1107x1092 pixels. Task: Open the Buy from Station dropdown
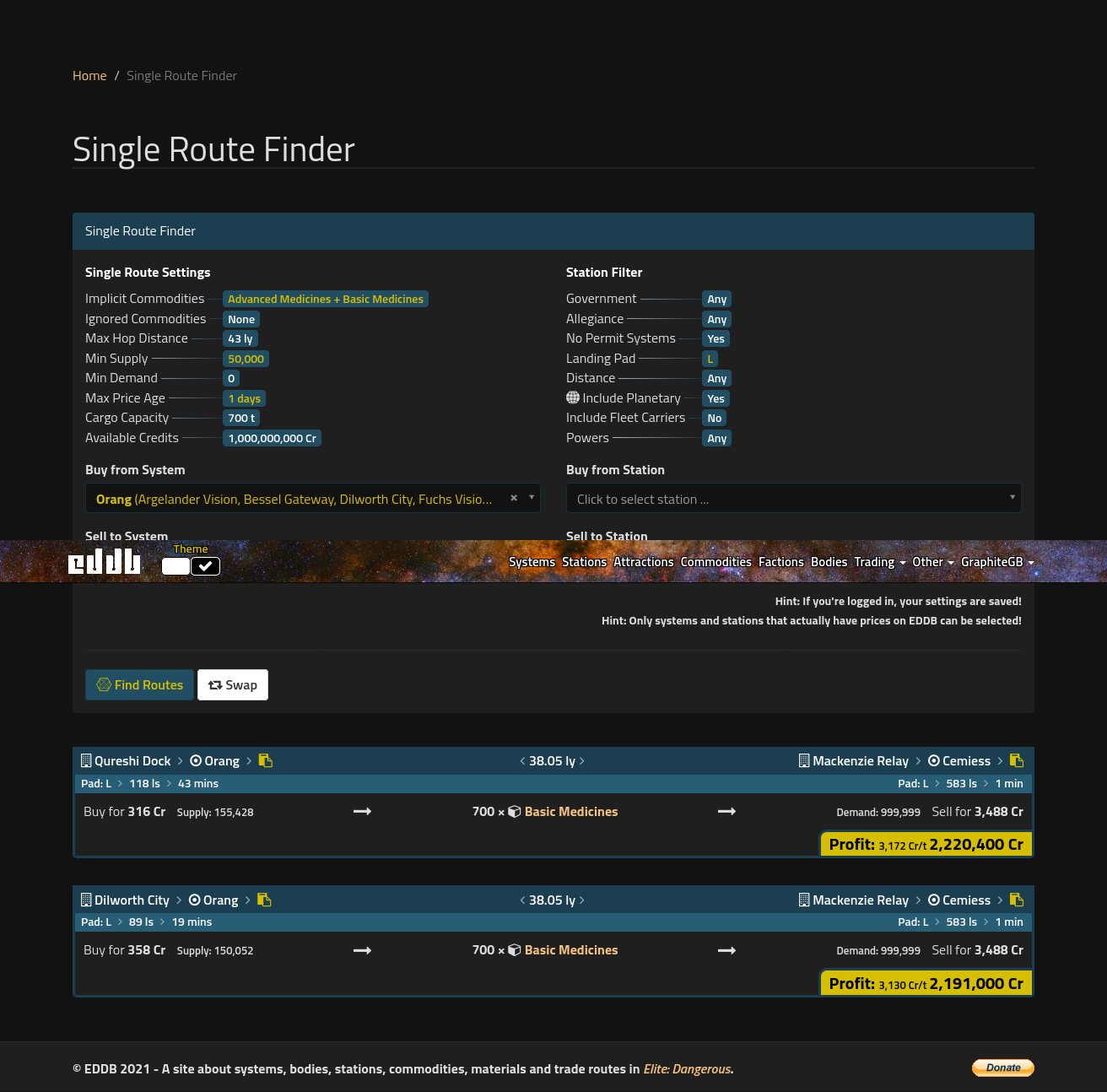coord(794,498)
